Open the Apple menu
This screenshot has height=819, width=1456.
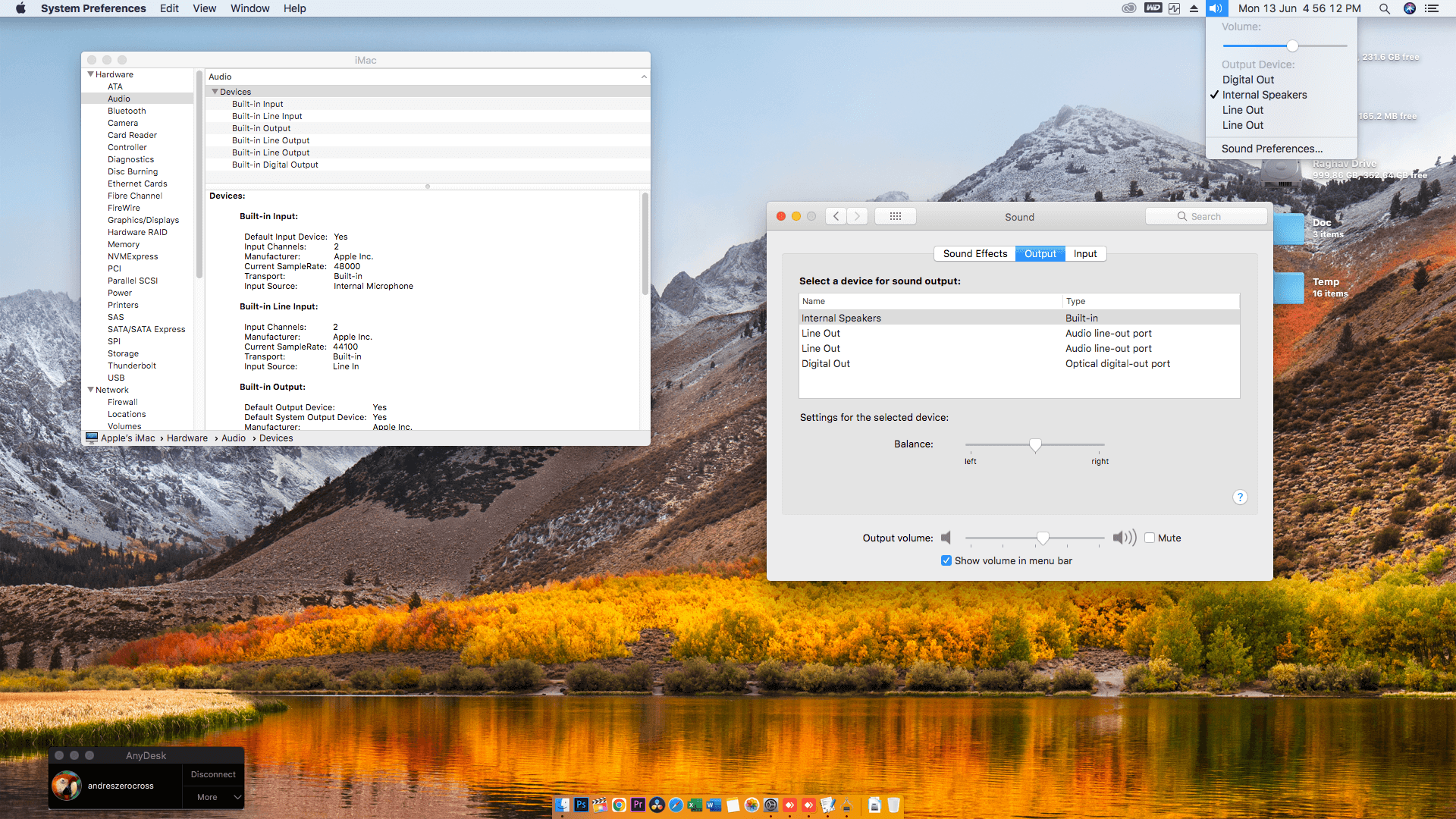[x=20, y=8]
